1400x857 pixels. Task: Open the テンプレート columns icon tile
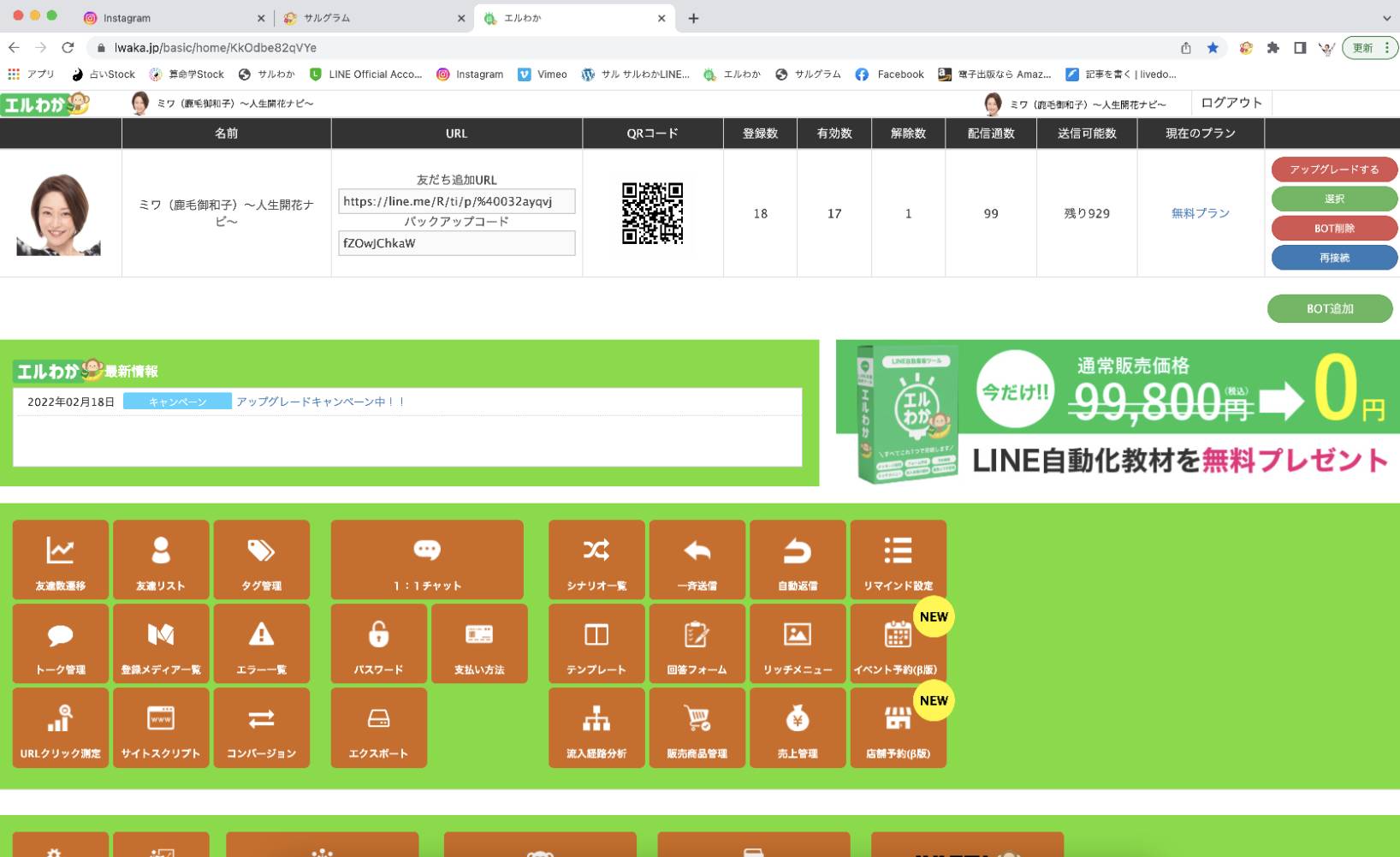(596, 643)
